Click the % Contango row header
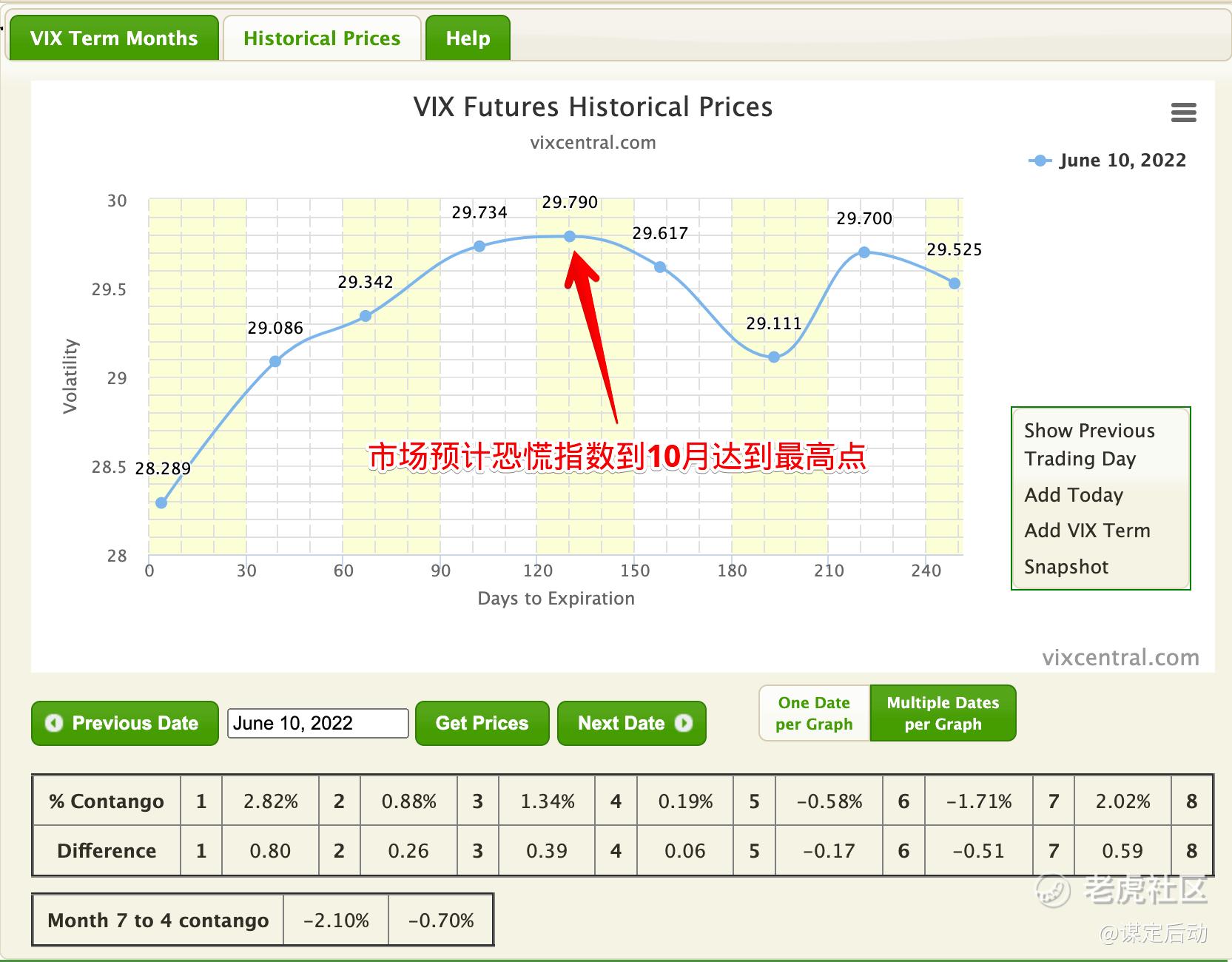This screenshot has width=1232, height=962. pos(107,801)
